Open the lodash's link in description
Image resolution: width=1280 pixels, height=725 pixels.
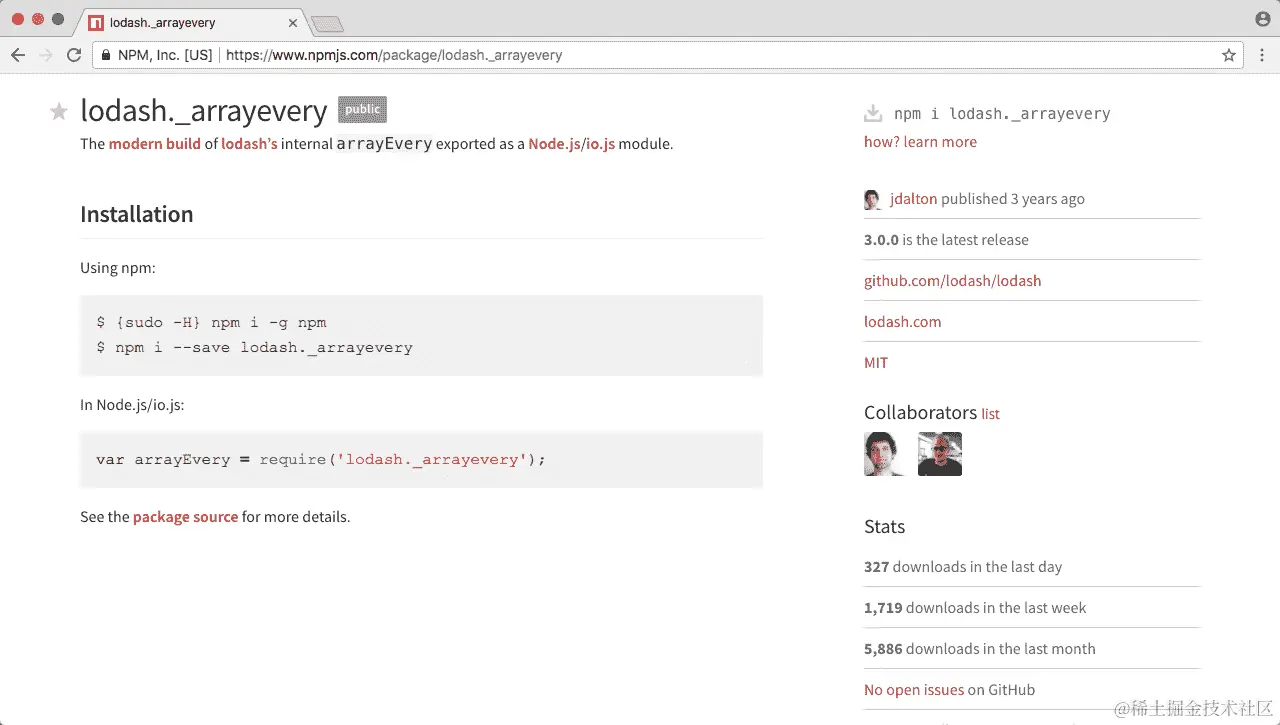tap(249, 143)
